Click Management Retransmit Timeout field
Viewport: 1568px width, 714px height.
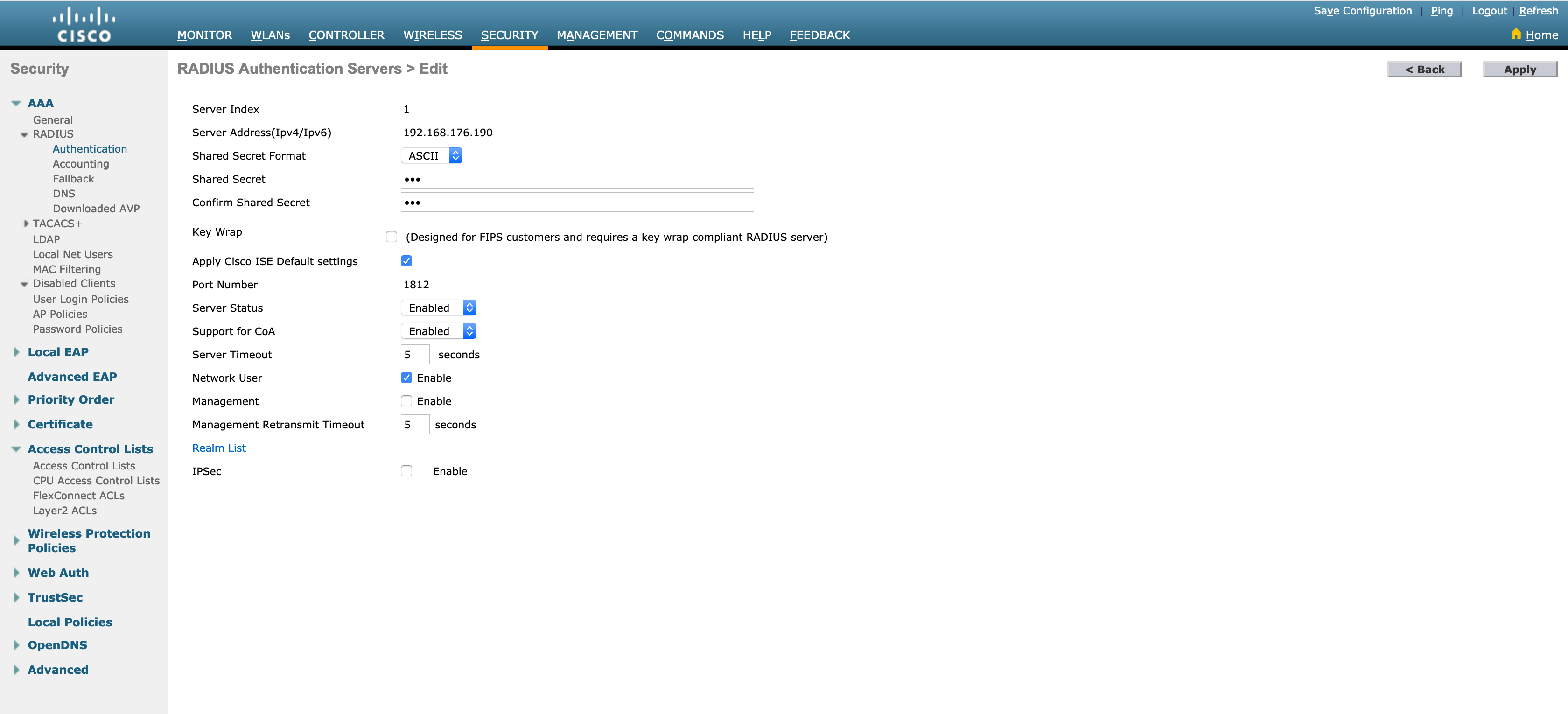(415, 424)
